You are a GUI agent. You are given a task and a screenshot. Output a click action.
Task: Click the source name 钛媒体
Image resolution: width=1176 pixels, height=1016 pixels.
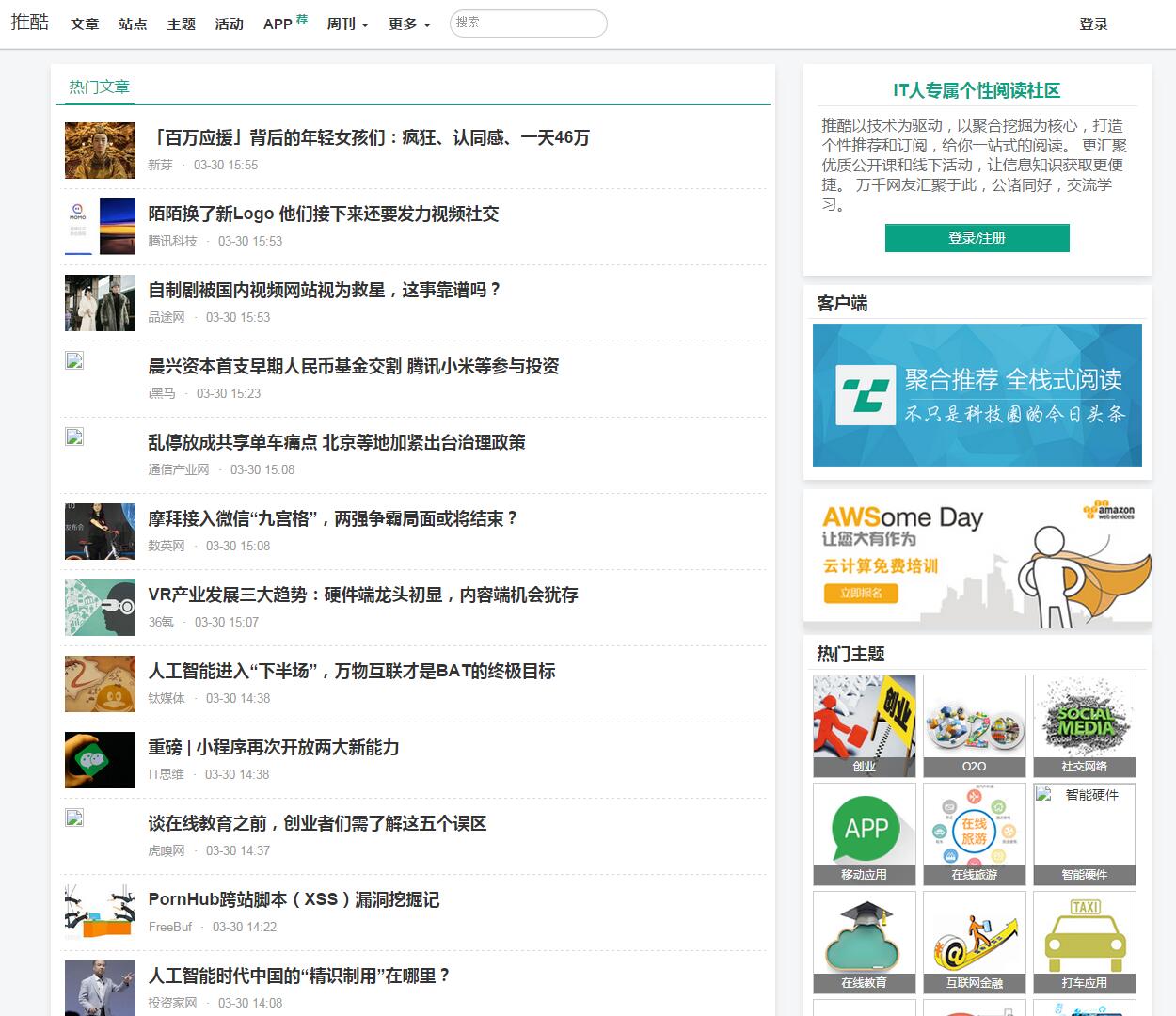[167, 698]
